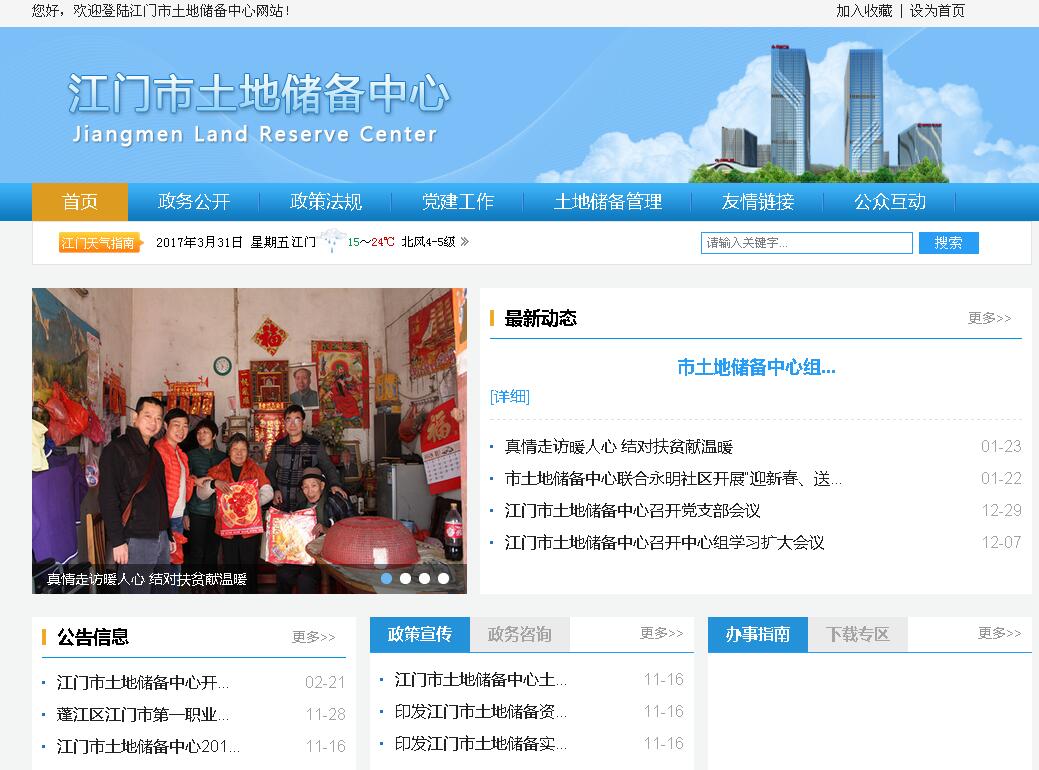
Task: Click the 搜索 search button
Action: coord(948,243)
